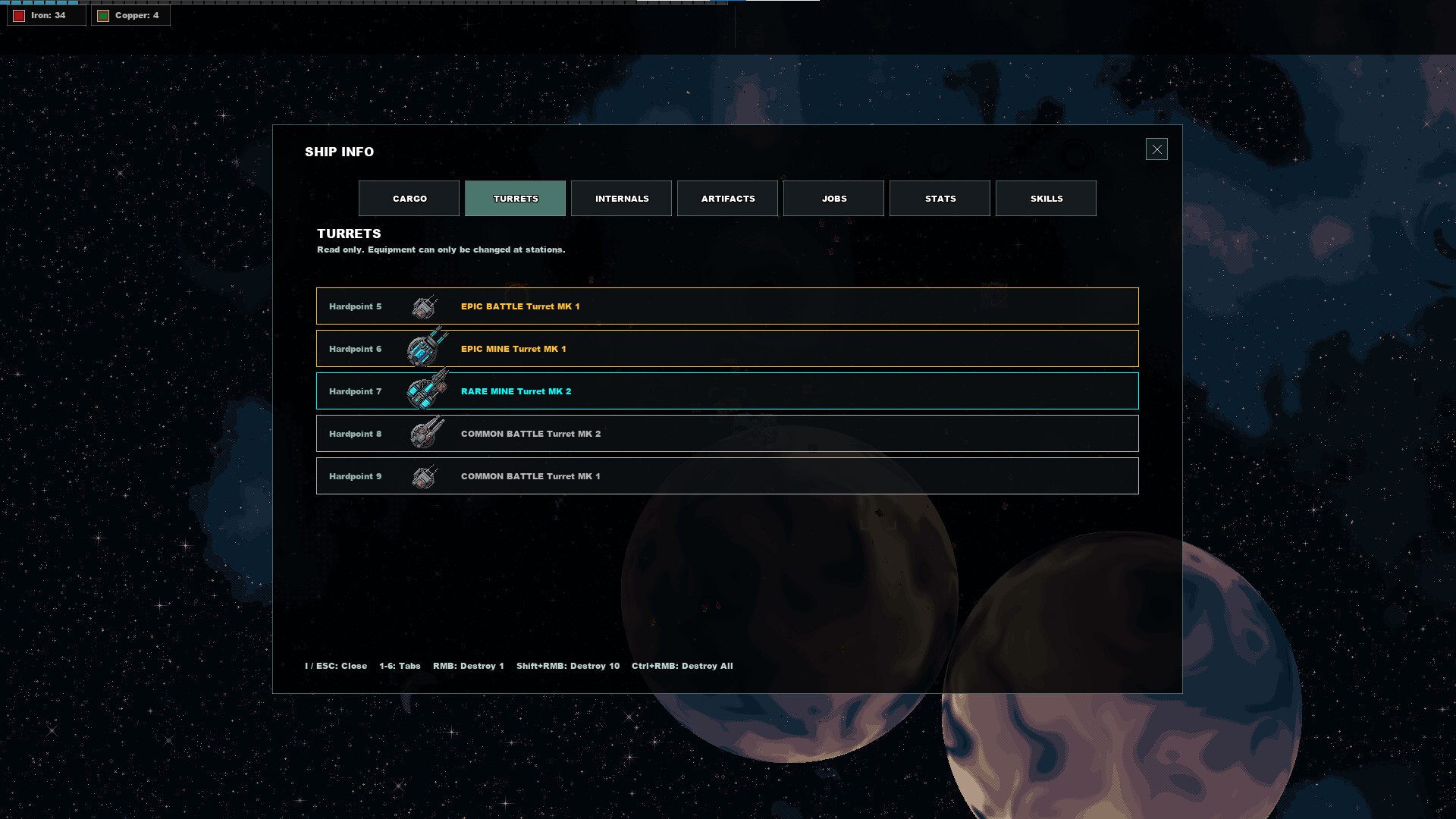Click the '1-6: Tabs' hint text
This screenshot has width=1456, height=819.
[x=400, y=666]
